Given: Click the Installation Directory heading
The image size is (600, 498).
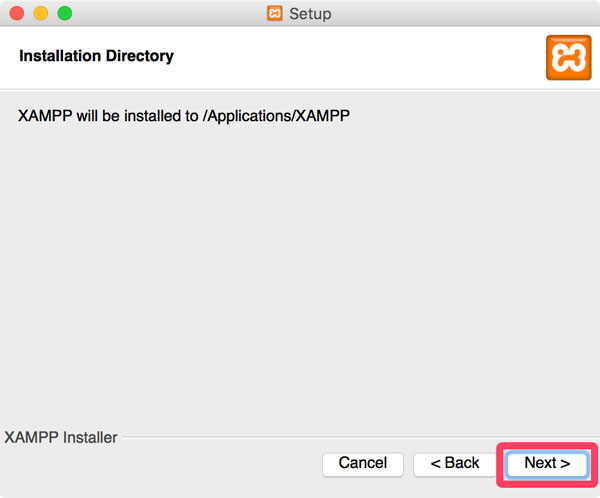Looking at the screenshot, I should click(96, 56).
